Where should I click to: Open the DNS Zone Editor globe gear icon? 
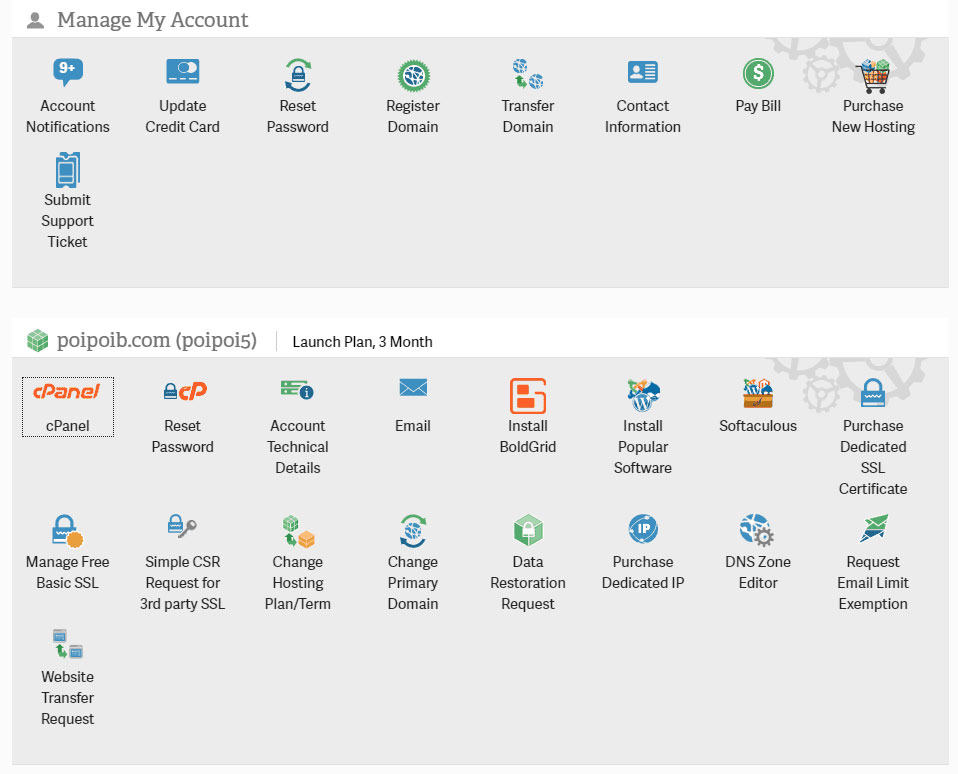coord(757,530)
